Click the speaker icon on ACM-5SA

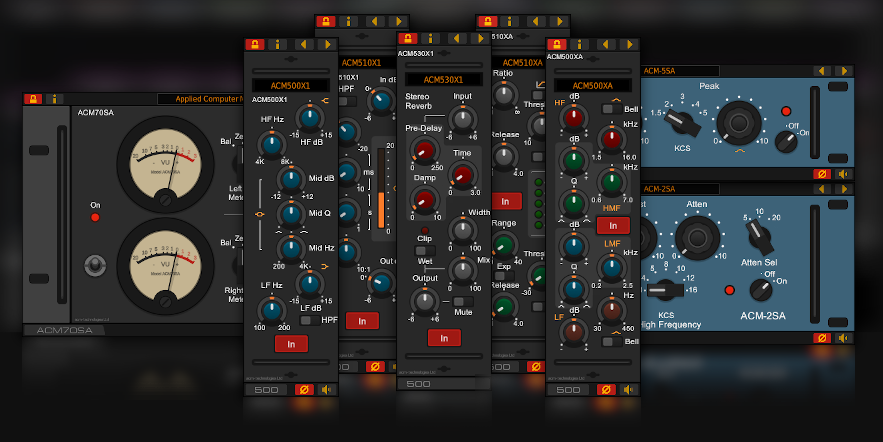845,173
